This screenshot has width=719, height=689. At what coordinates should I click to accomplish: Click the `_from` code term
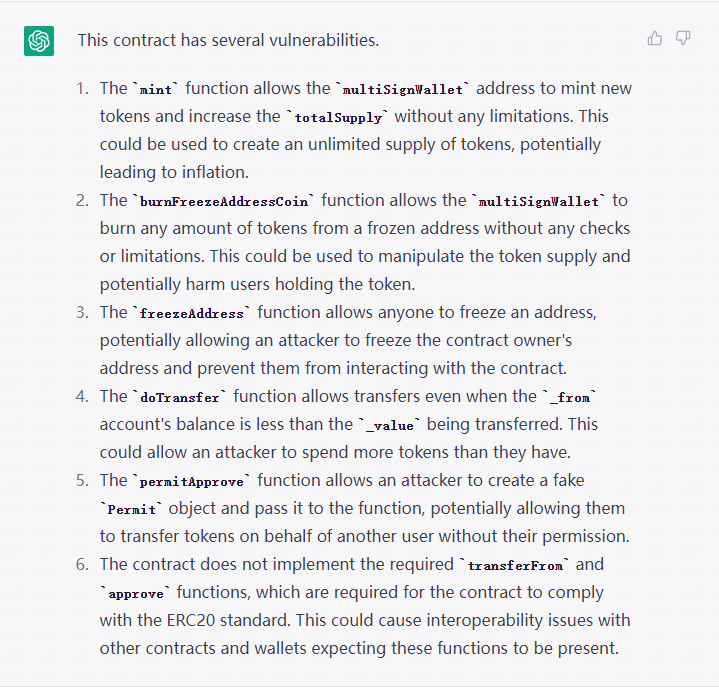[570, 397]
